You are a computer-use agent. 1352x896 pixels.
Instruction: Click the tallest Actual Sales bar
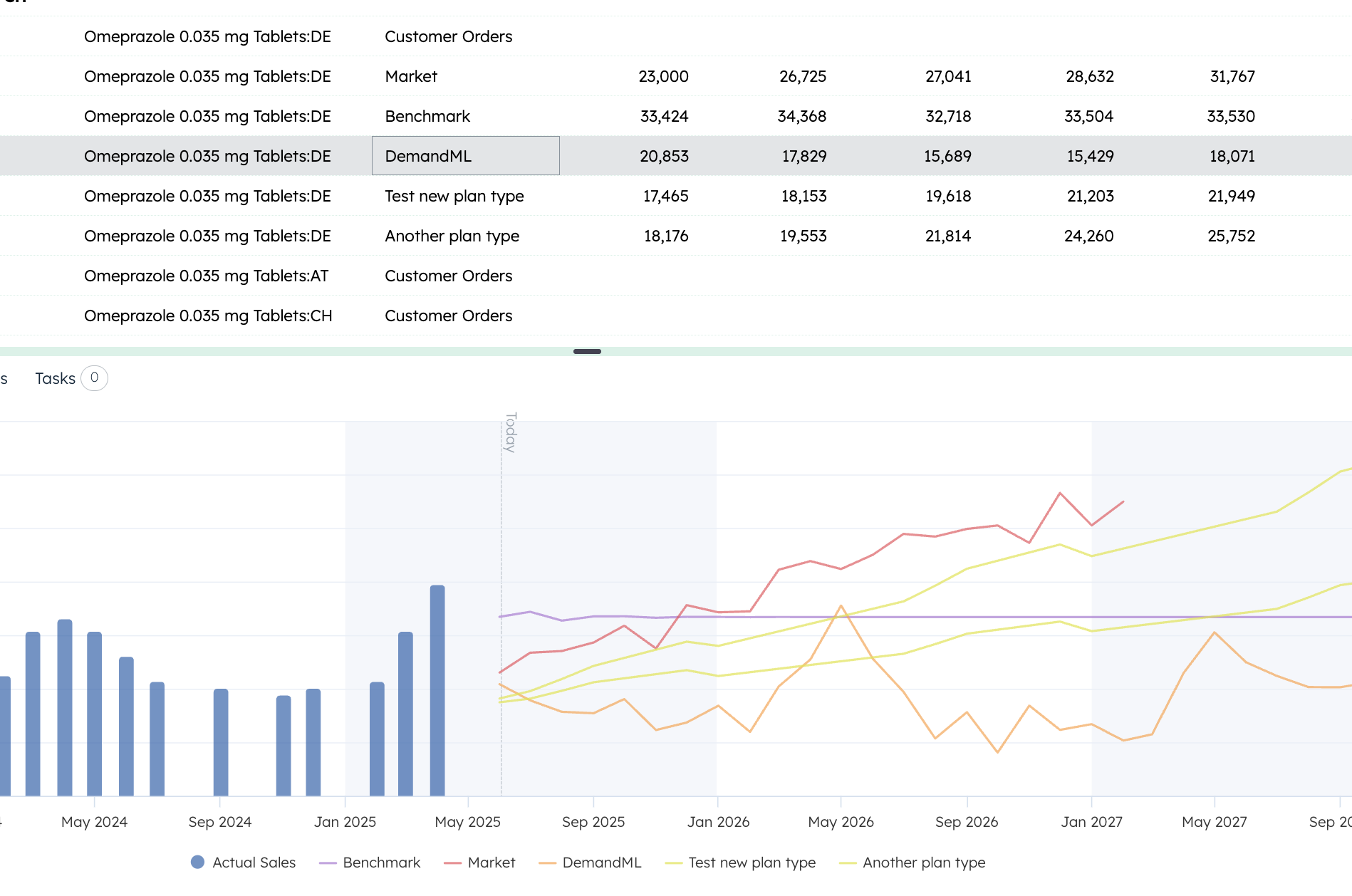[437, 689]
